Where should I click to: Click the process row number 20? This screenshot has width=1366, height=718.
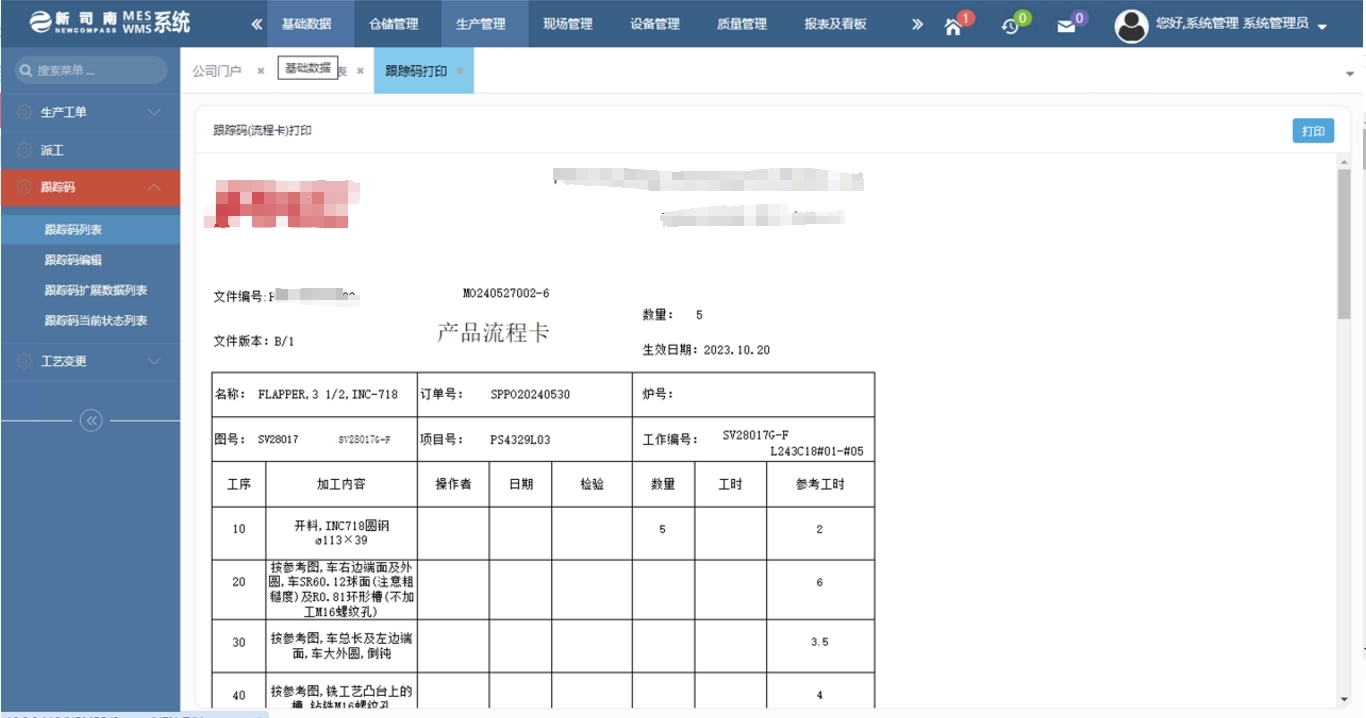point(239,581)
